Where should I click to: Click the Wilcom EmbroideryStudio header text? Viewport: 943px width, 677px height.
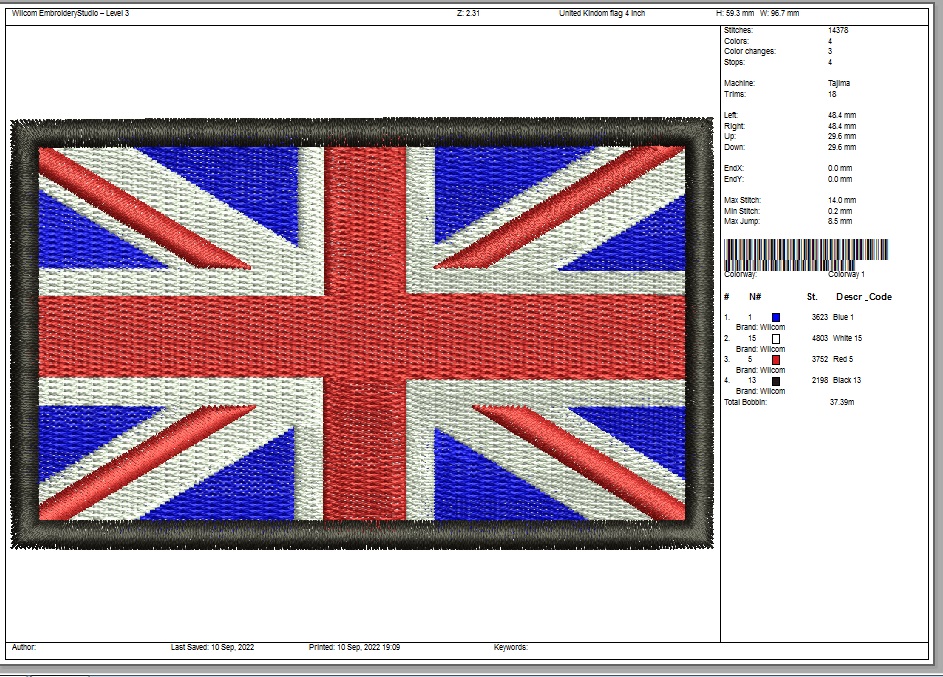70,13
